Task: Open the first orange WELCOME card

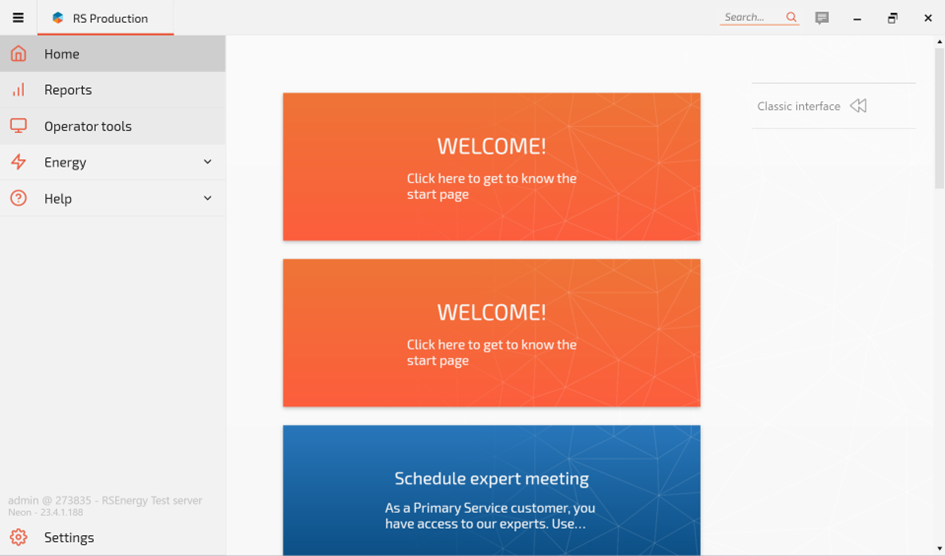Action: click(x=491, y=167)
